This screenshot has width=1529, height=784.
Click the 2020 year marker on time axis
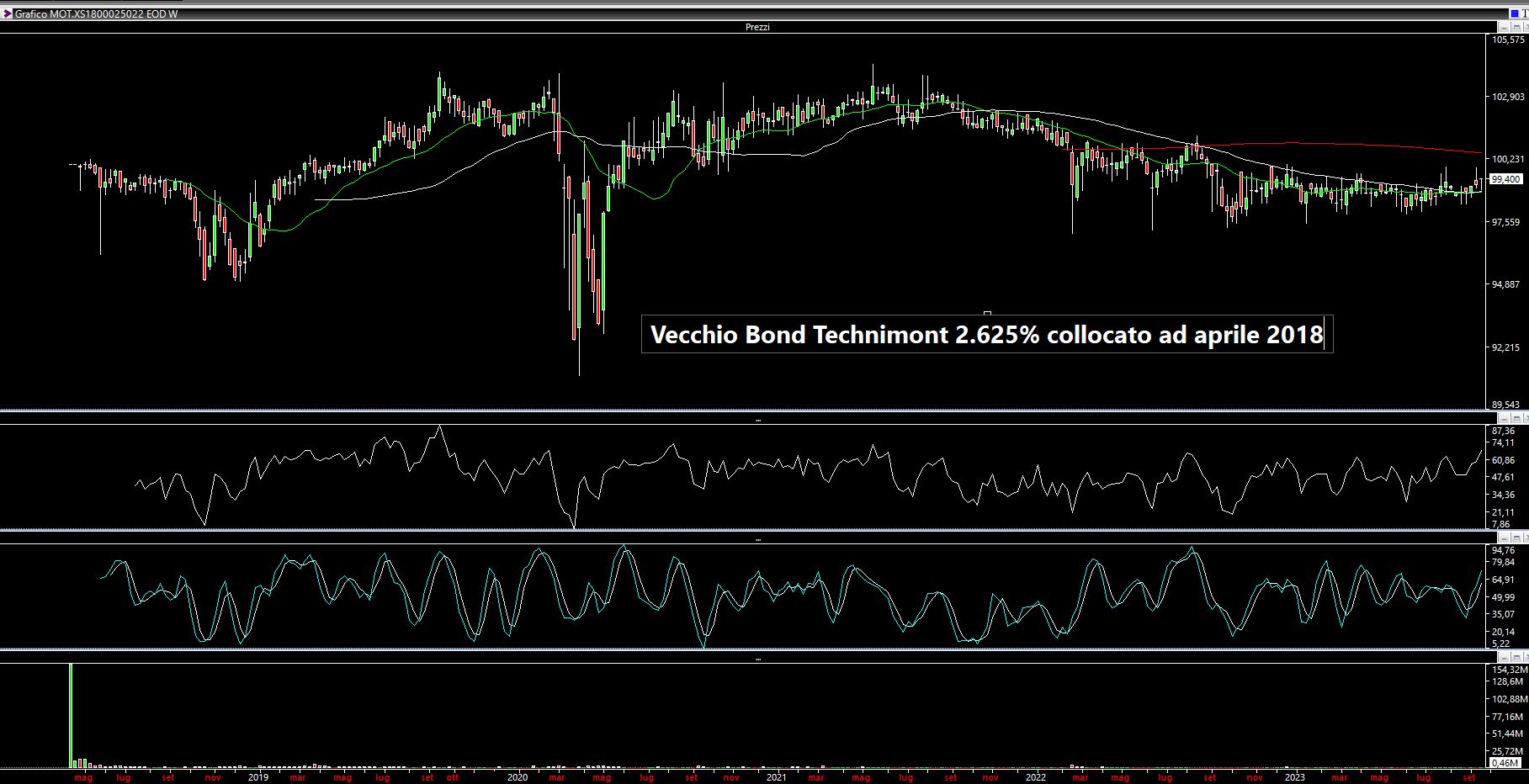[x=518, y=777]
